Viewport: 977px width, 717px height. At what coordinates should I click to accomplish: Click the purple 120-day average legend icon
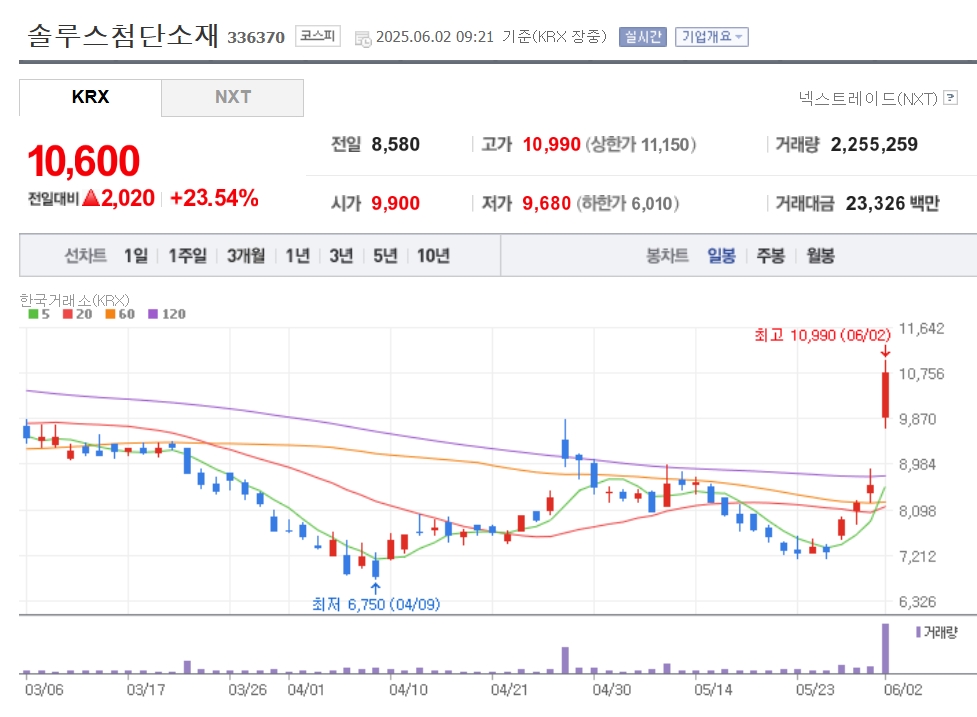point(153,314)
